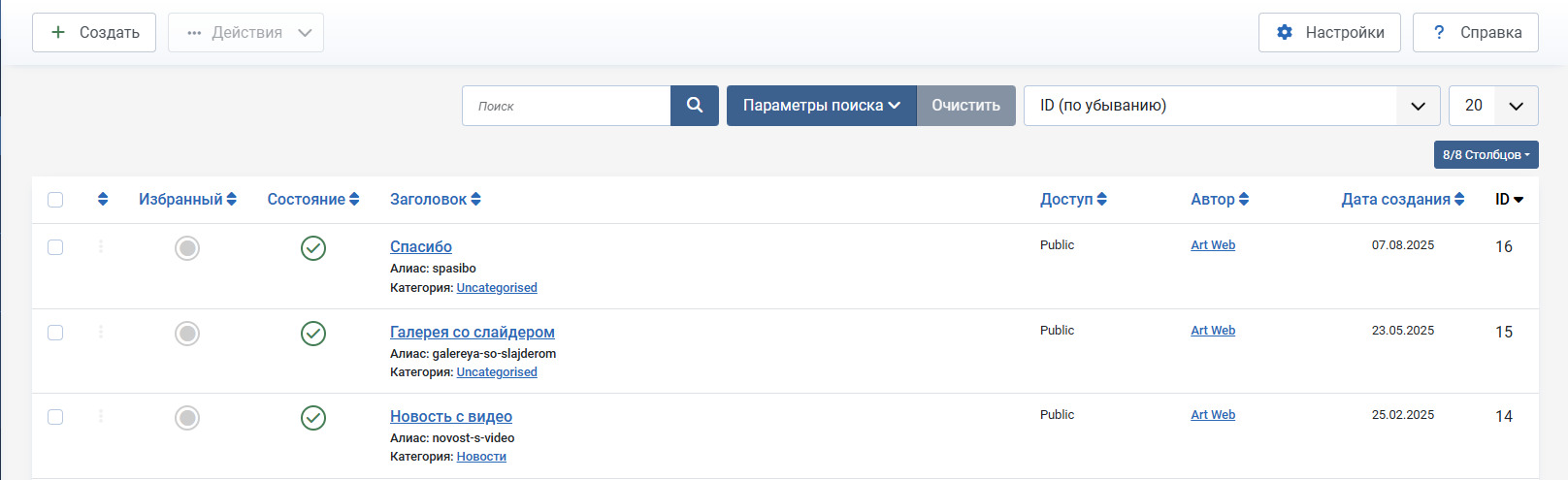Sort by Избранный column
The image size is (1568, 480).
187,199
